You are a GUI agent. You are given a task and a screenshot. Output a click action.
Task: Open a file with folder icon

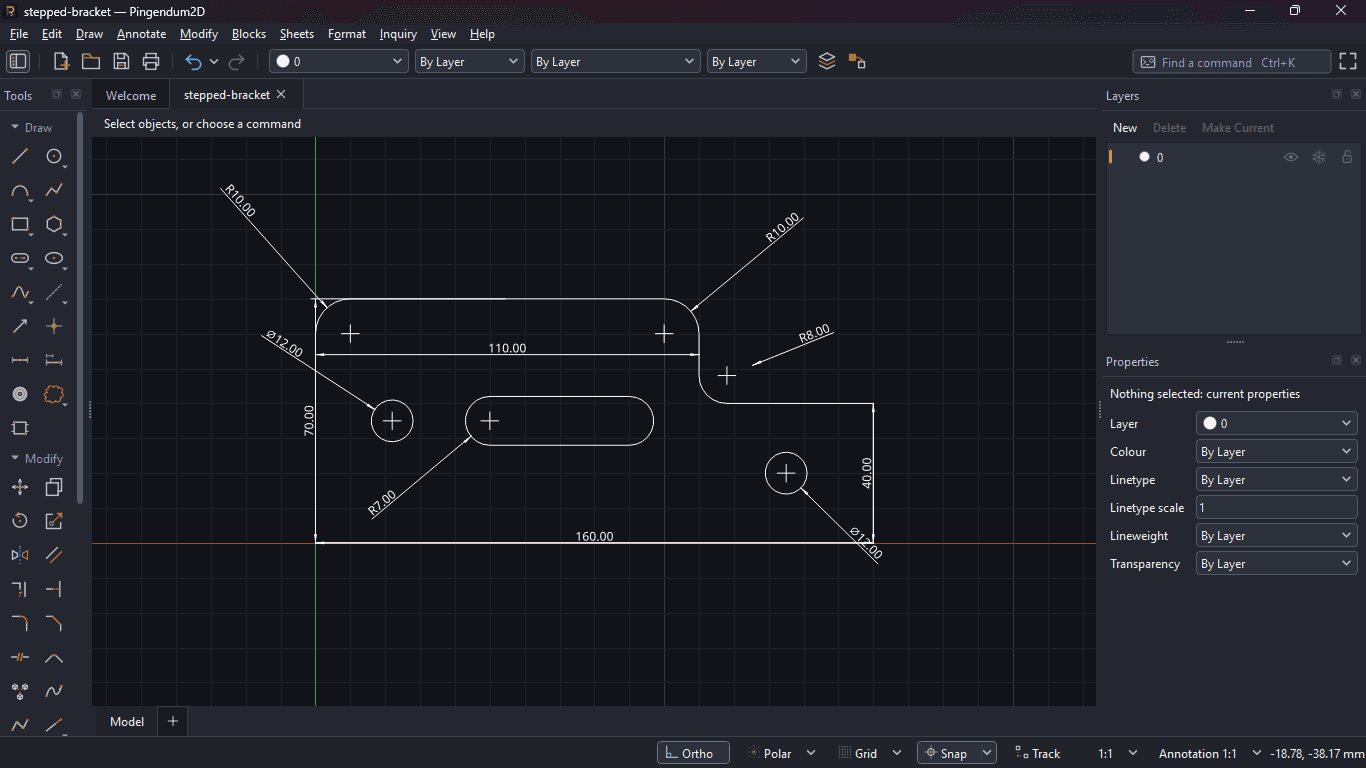click(x=91, y=61)
